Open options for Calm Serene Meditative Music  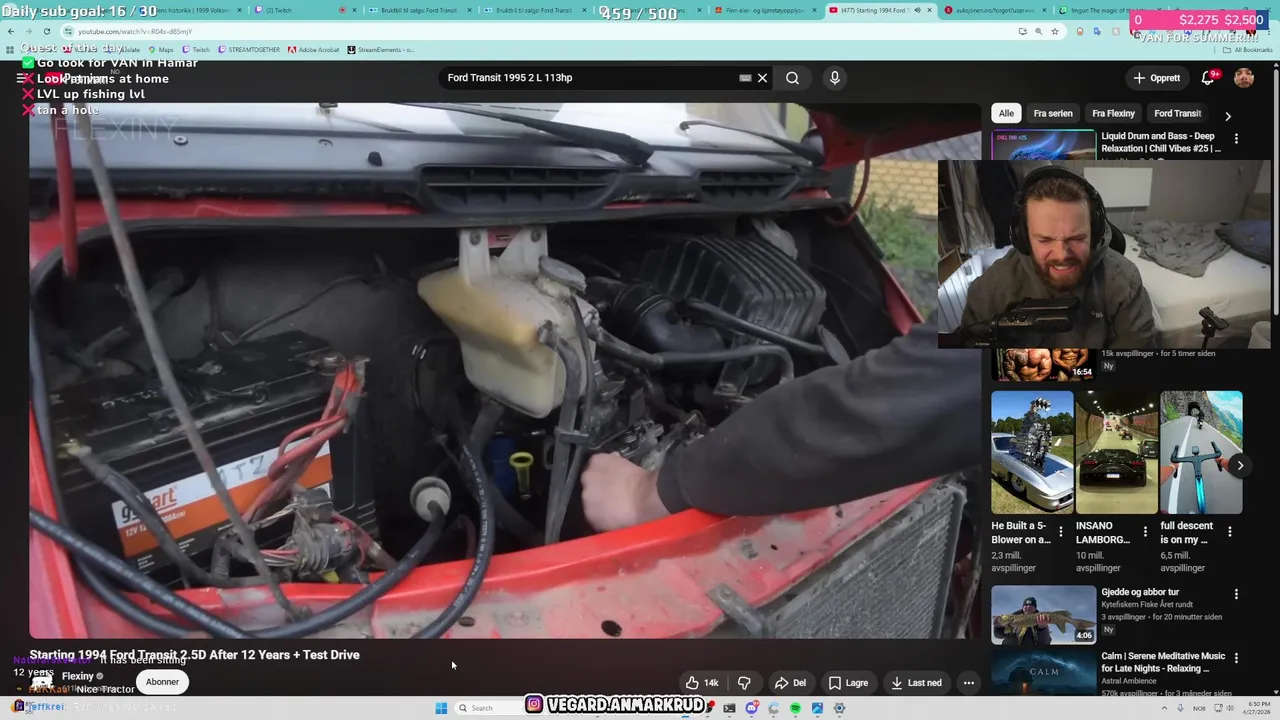click(1236, 658)
